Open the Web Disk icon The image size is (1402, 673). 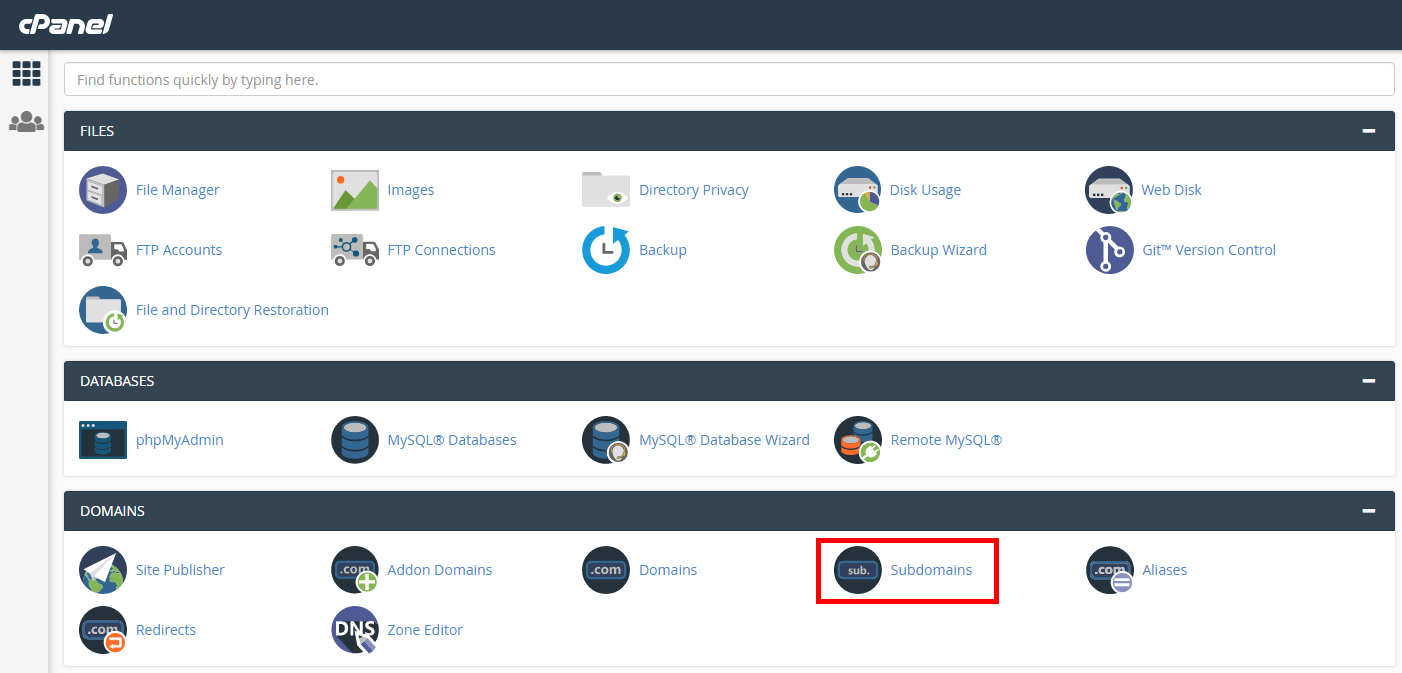[x=1109, y=190]
